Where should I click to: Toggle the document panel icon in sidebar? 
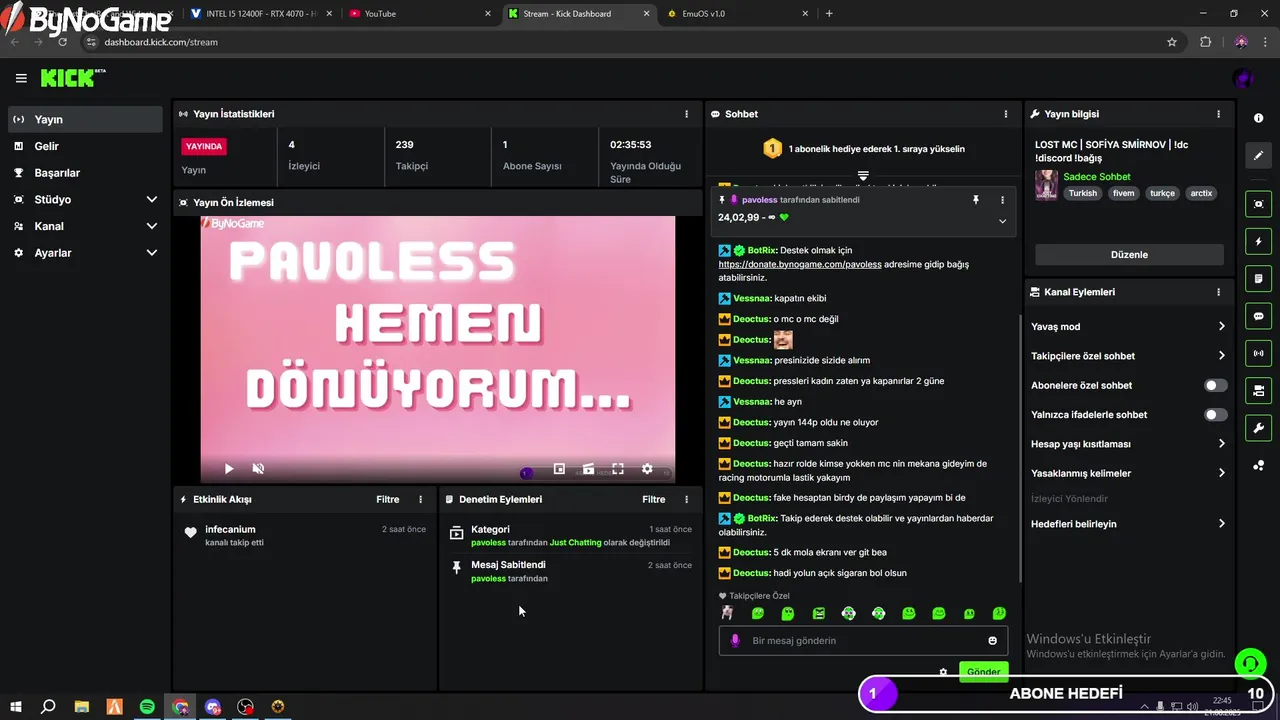(x=1258, y=278)
